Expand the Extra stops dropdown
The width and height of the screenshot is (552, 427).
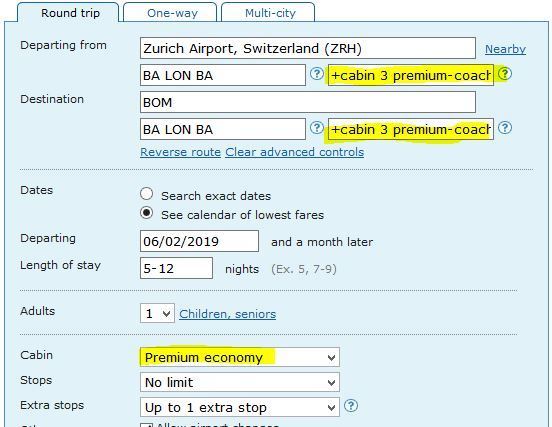[240, 407]
